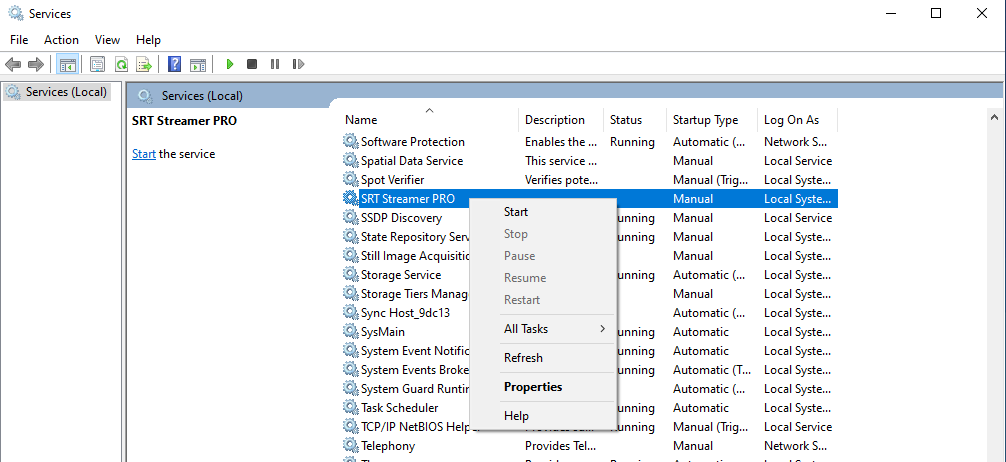
Task: Click the gear icon of Spatial Data Service
Action: pyautogui.click(x=350, y=160)
